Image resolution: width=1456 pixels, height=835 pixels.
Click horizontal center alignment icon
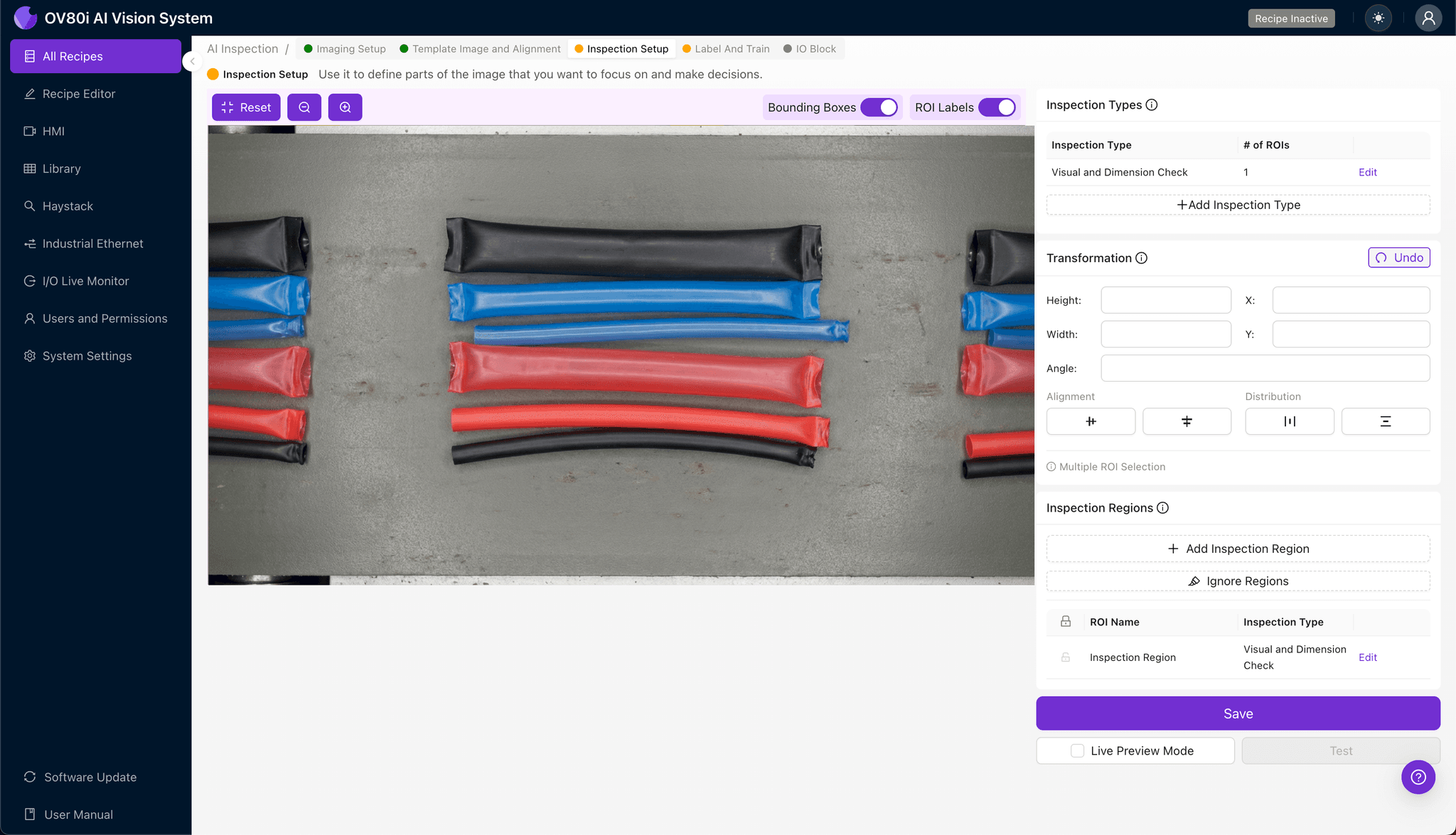(1091, 421)
